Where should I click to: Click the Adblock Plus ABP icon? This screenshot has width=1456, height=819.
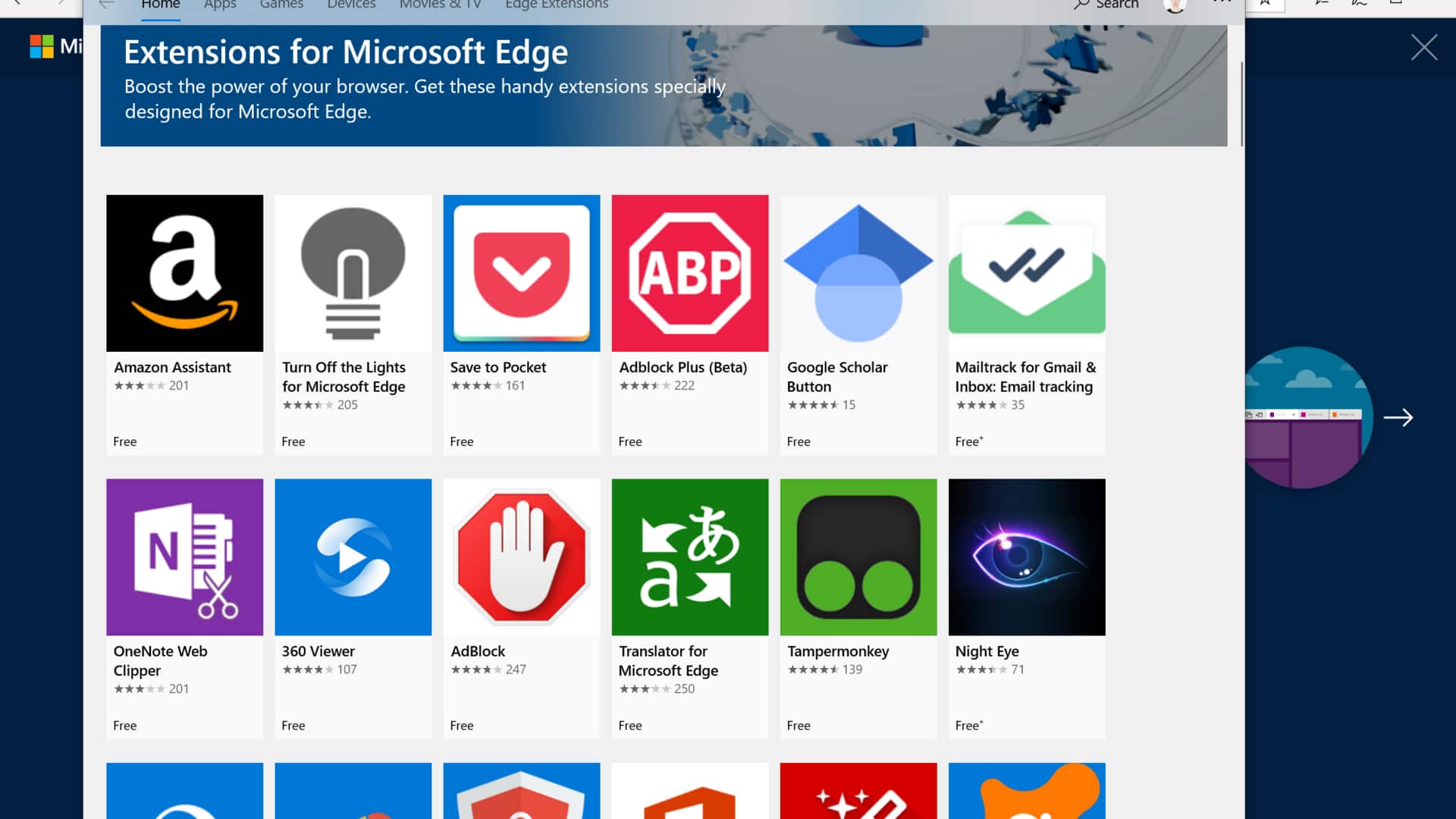point(689,273)
